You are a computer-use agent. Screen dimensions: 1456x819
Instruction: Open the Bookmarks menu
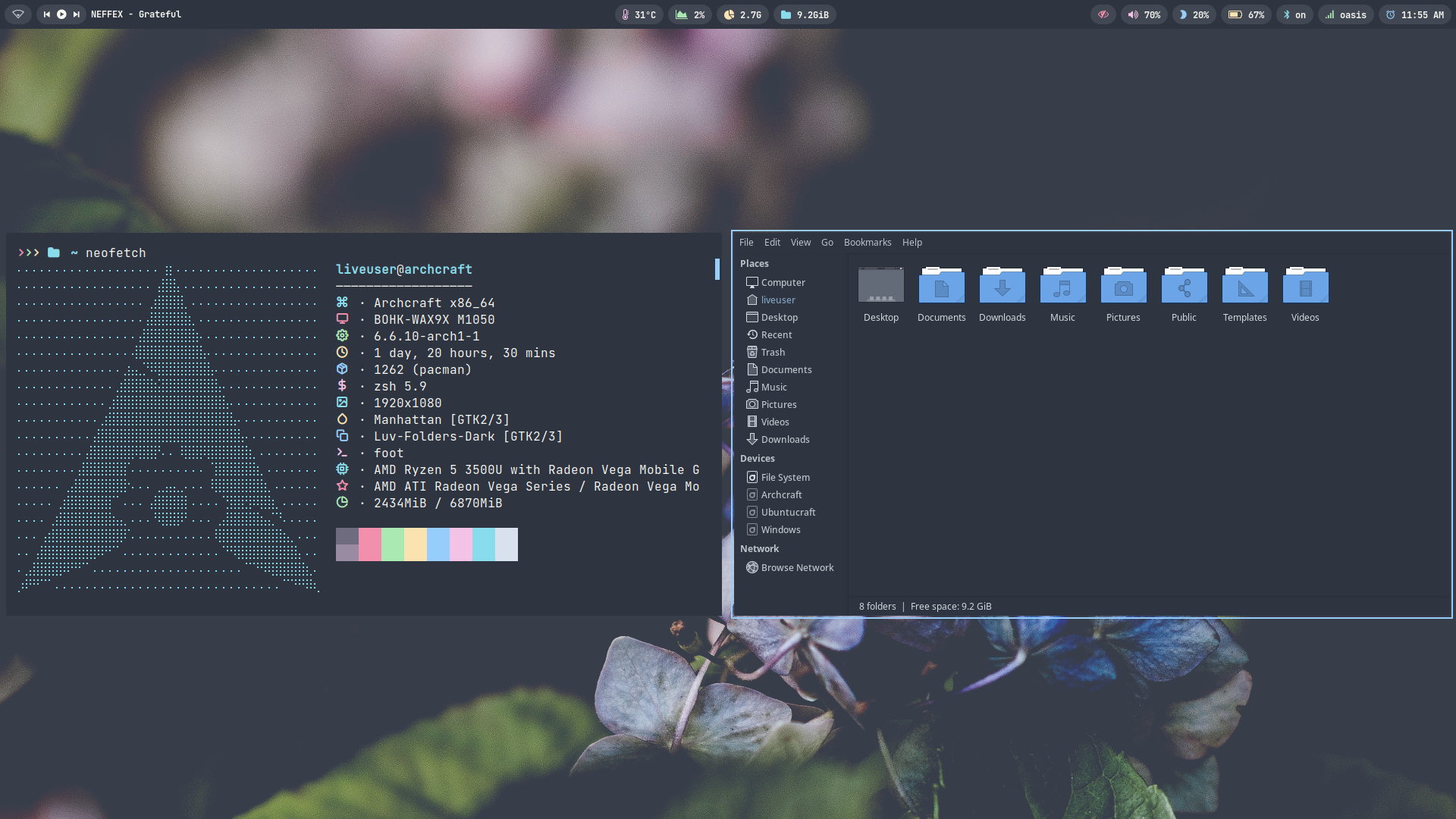pyautogui.click(x=867, y=243)
